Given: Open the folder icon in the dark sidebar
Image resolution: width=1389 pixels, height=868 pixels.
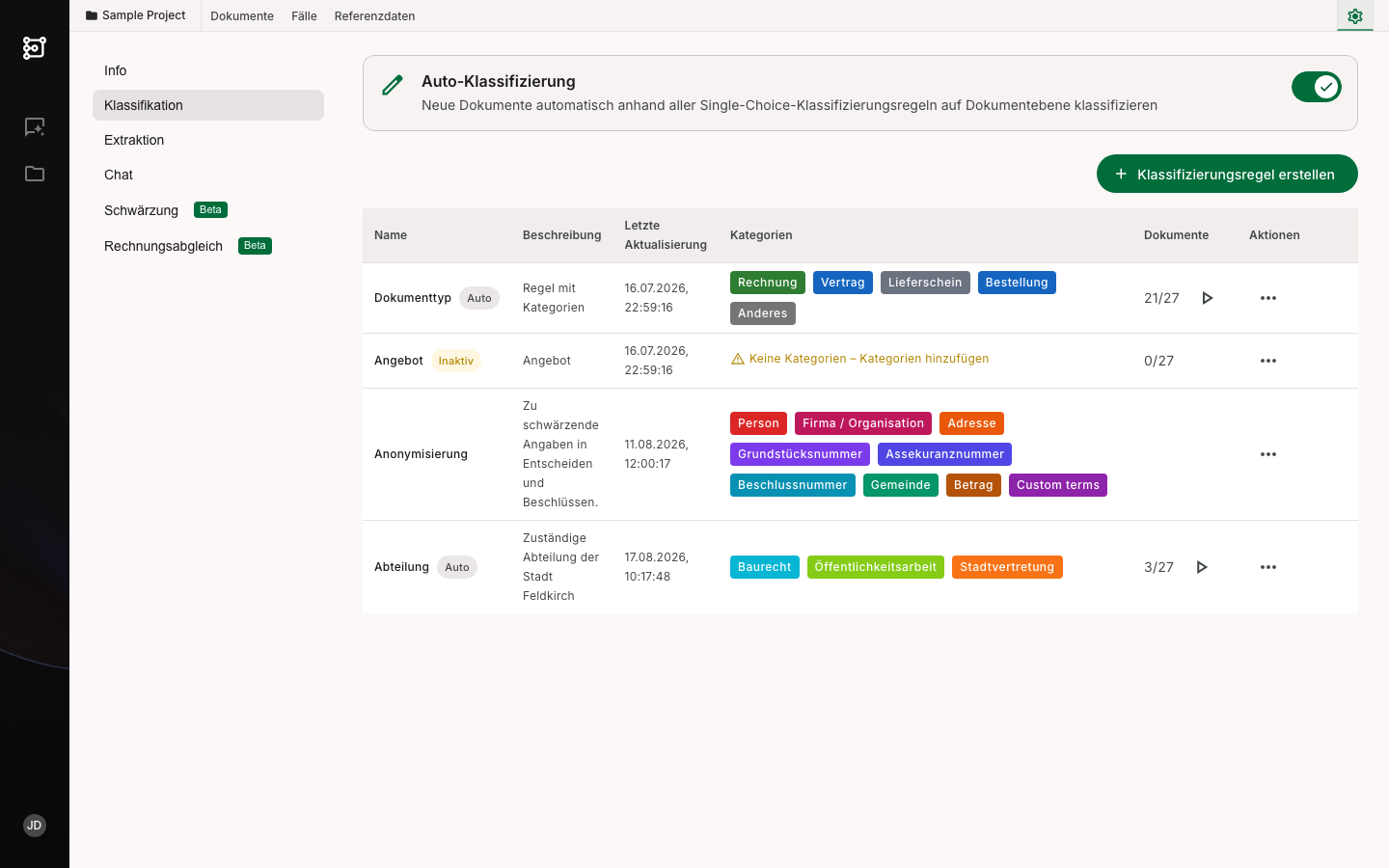Looking at the screenshot, I should [x=35, y=174].
